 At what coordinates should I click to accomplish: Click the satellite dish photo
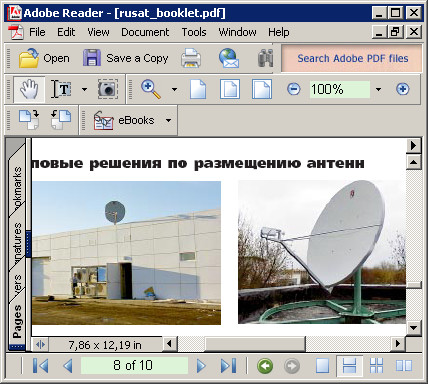pyautogui.click(x=322, y=252)
